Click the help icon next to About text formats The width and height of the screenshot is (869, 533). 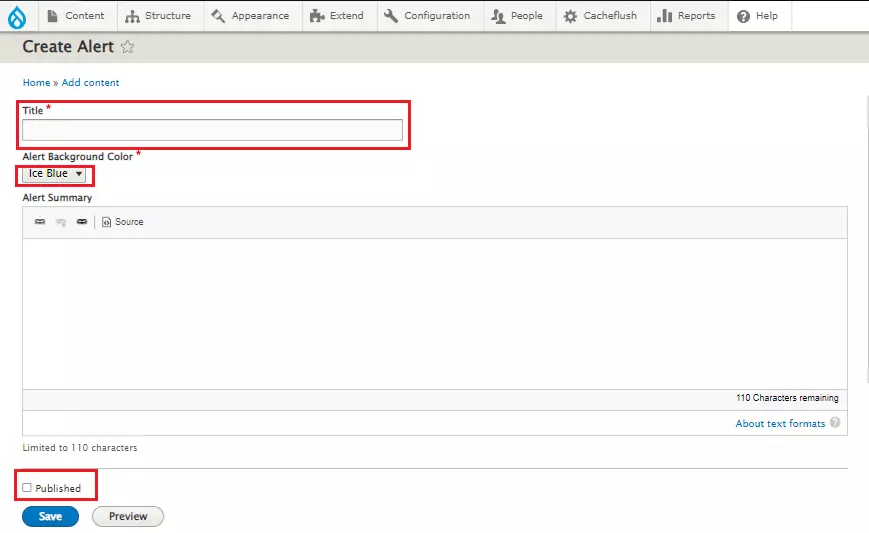coord(835,422)
